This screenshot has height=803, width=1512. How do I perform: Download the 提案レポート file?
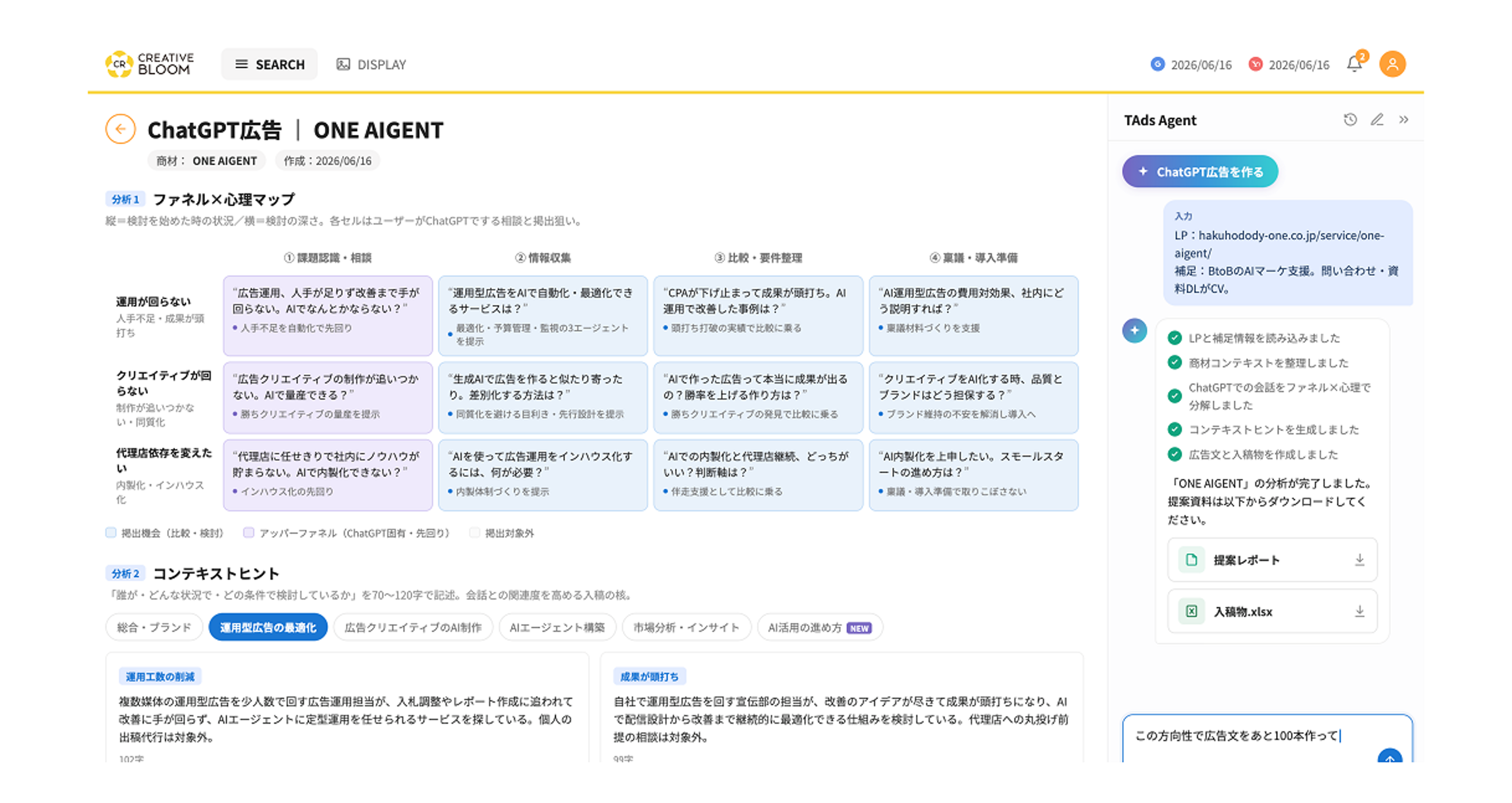click(1359, 560)
